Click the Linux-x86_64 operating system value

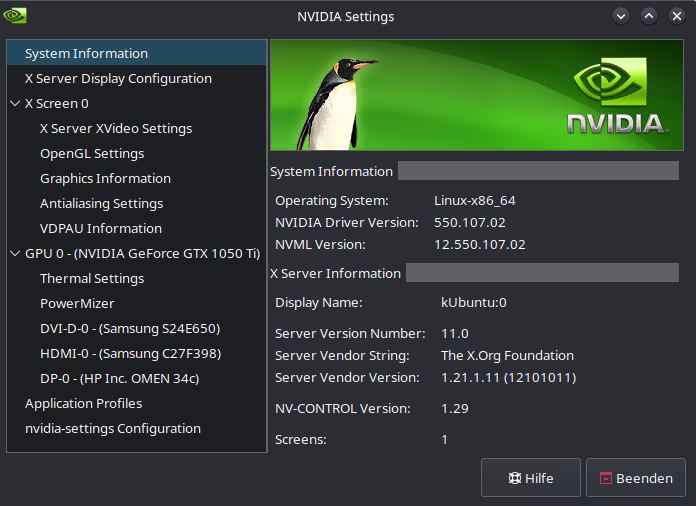click(x=475, y=201)
